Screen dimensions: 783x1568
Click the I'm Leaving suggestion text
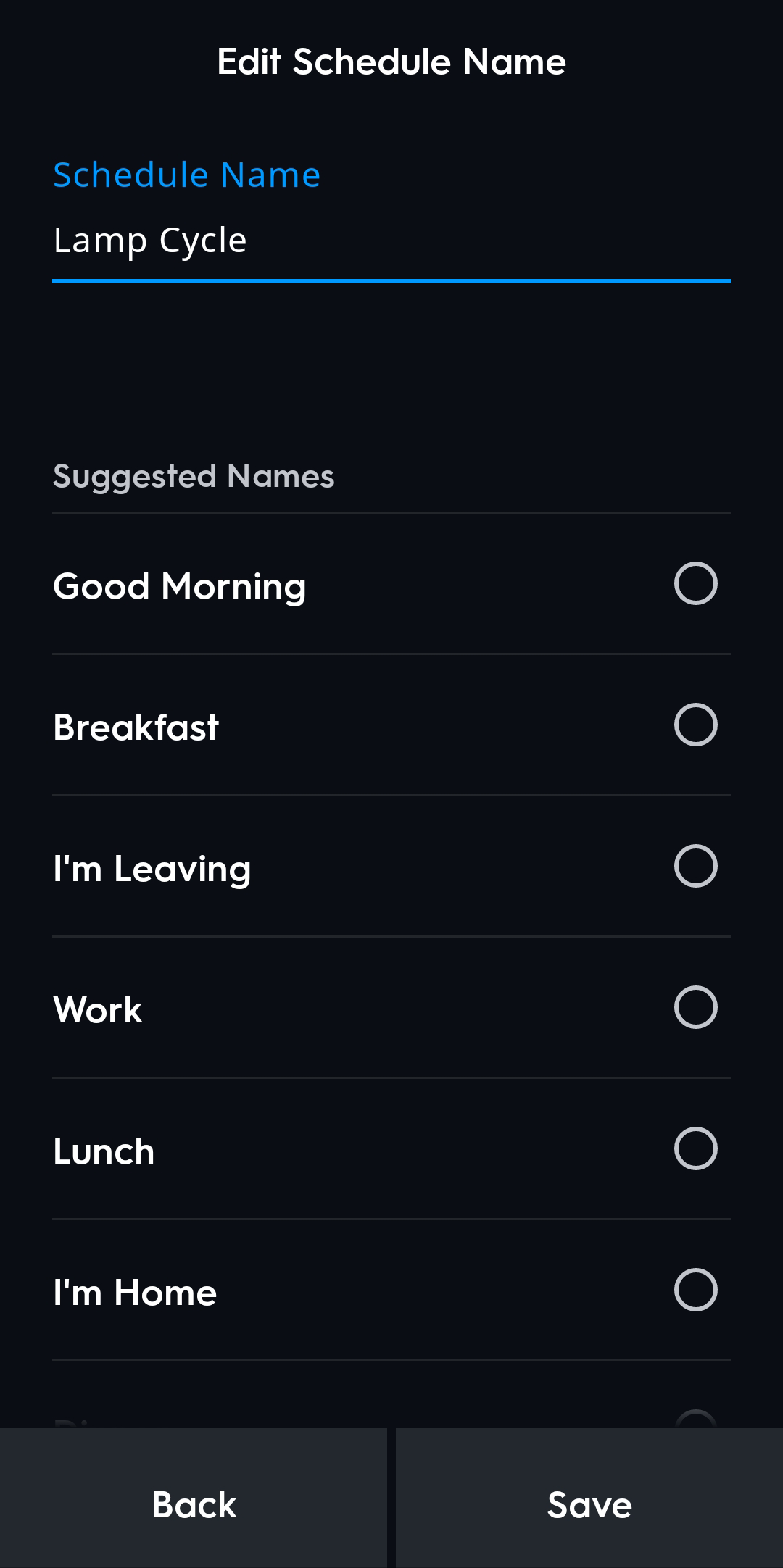(x=152, y=869)
